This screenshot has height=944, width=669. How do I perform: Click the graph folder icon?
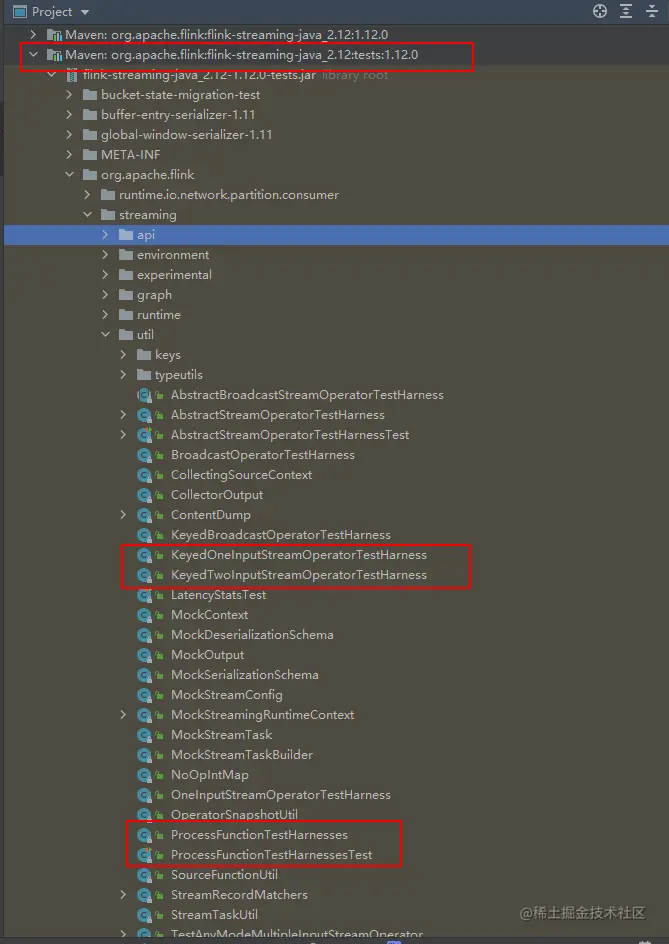tap(126, 294)
